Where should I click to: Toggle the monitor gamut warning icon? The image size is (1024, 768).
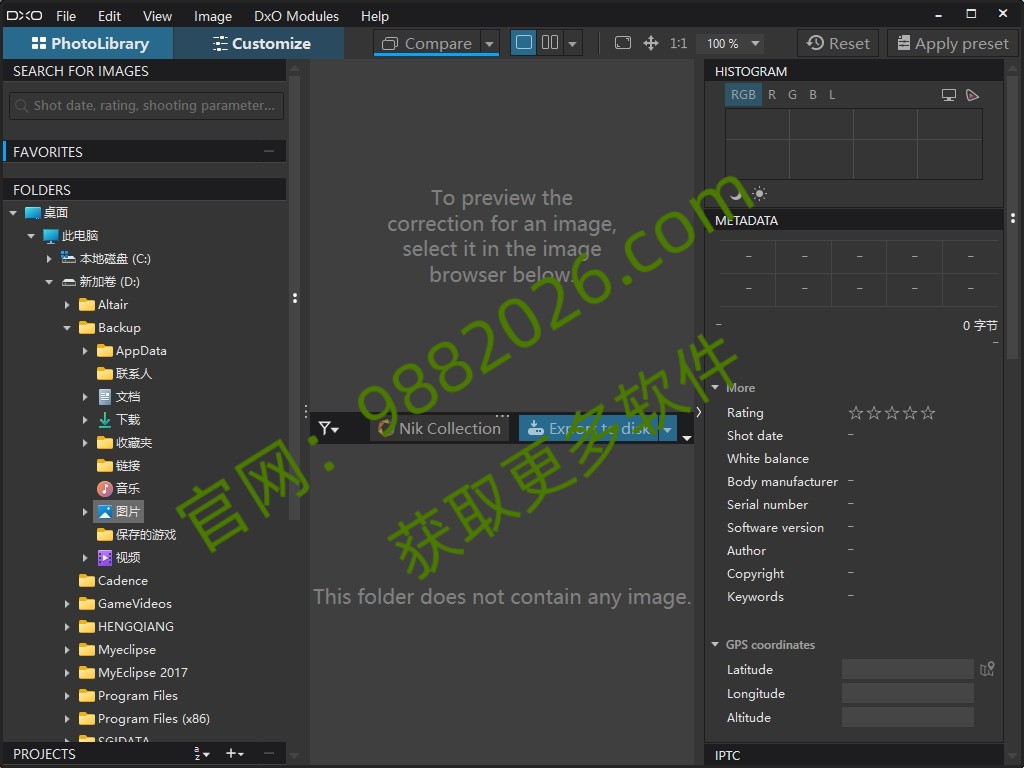point(949,95)
